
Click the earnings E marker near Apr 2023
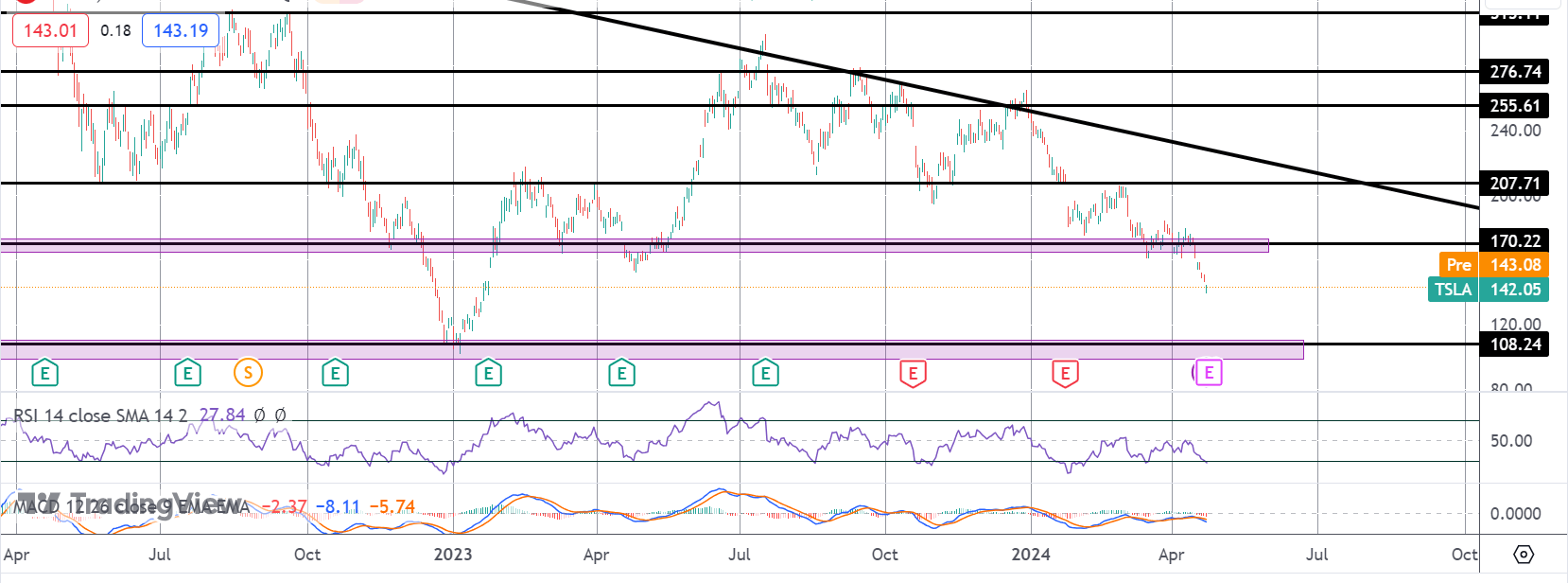[621, 373]
